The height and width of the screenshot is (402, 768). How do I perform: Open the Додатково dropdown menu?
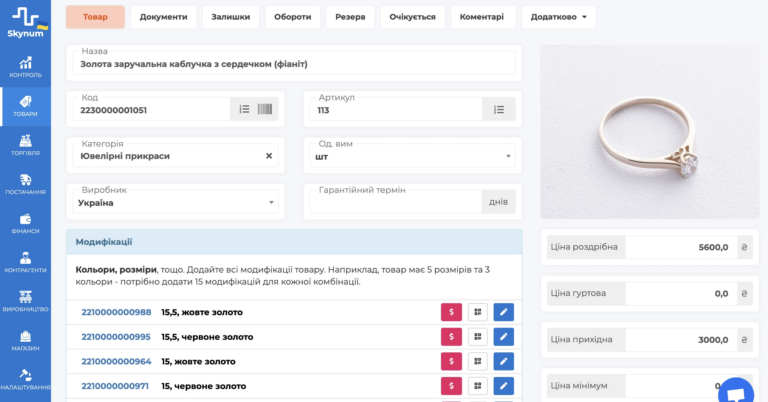click(x=558, y=17)
